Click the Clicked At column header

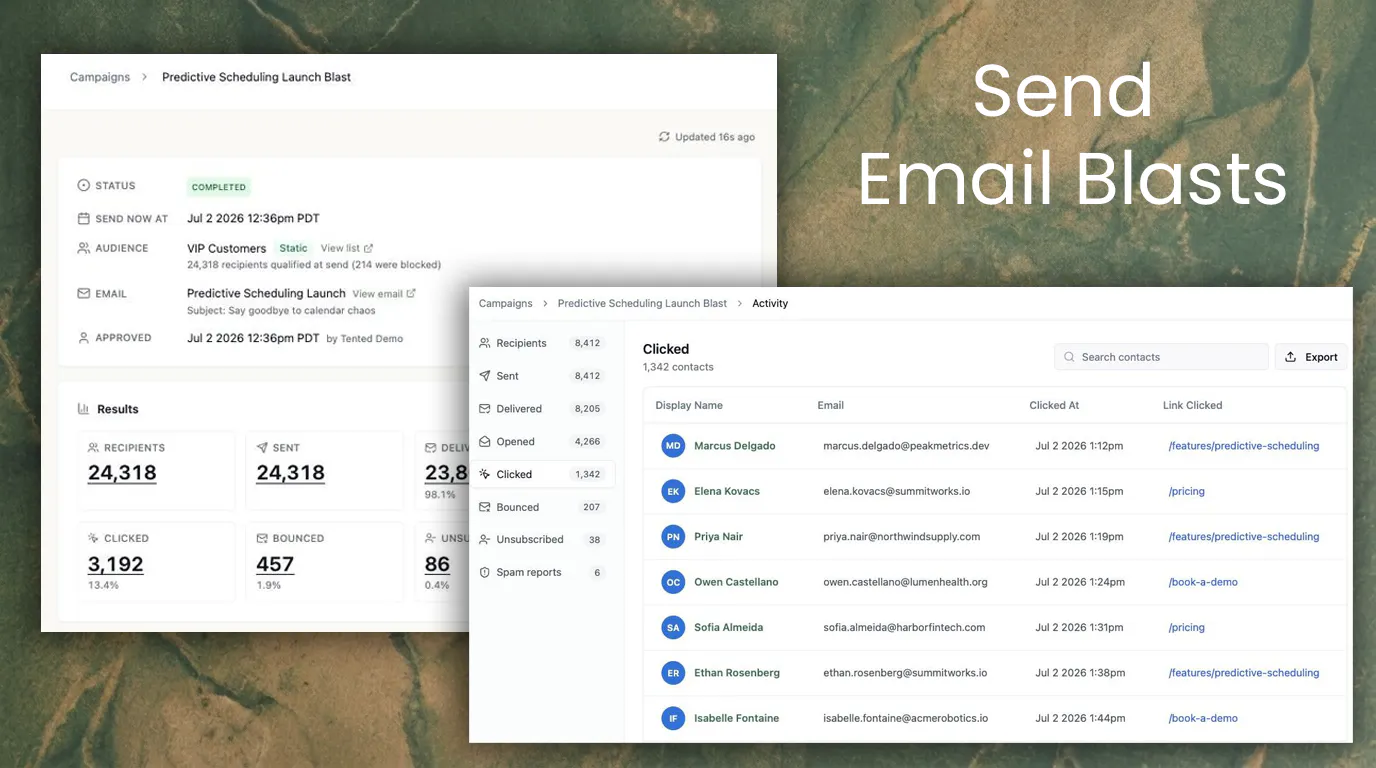click(x=1054, y=405)
